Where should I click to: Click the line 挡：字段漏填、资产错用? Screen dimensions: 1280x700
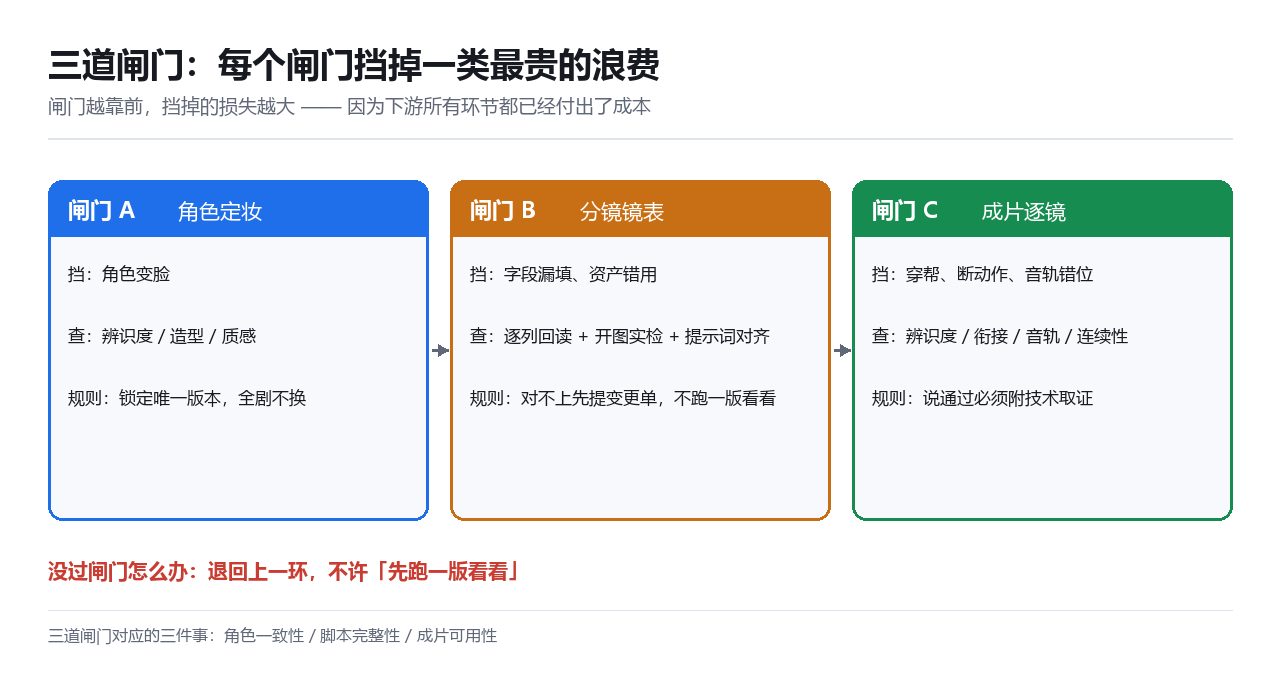click(564, 274)
